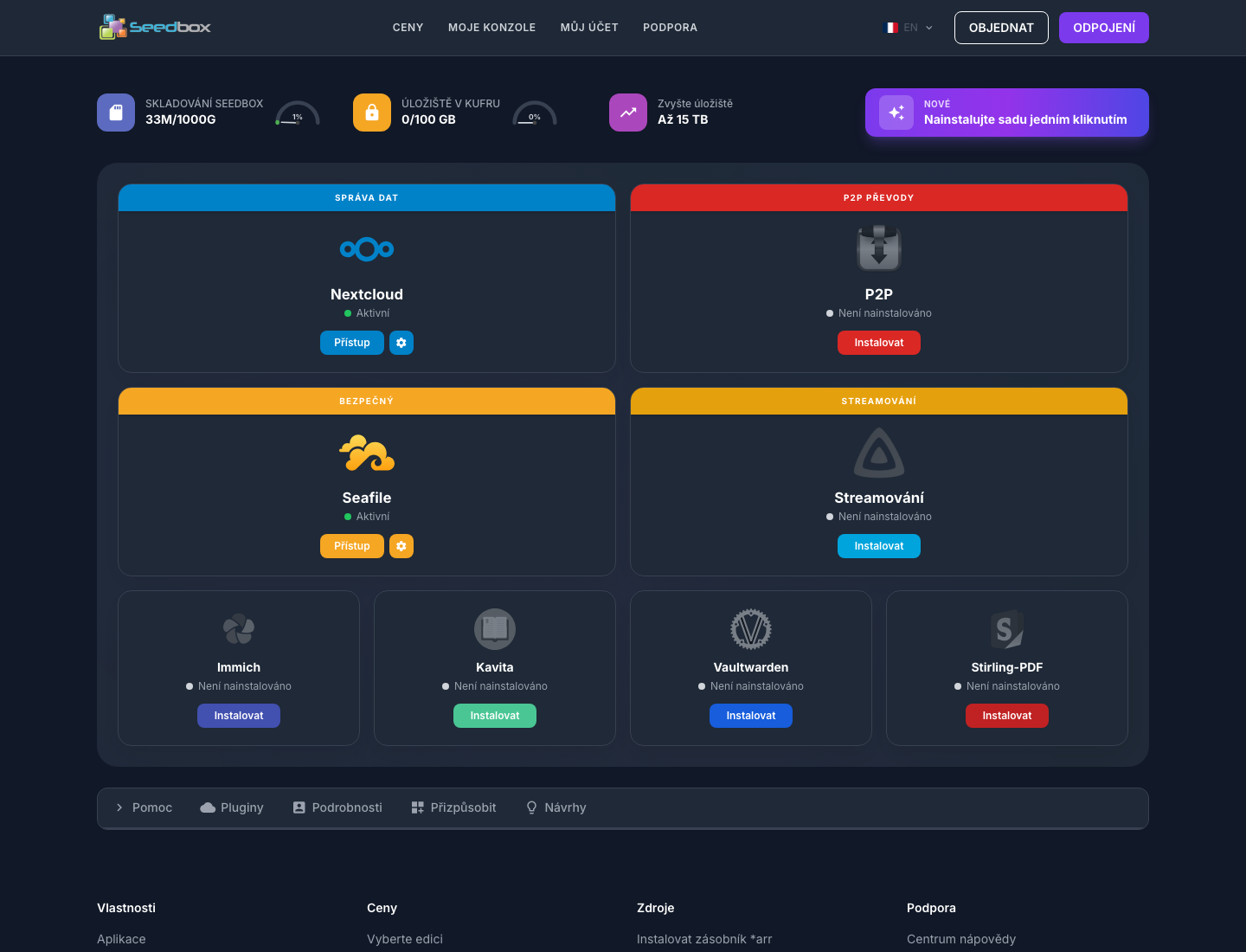
Task: Open the PODPORA menu item
Action: coord(671,28)
